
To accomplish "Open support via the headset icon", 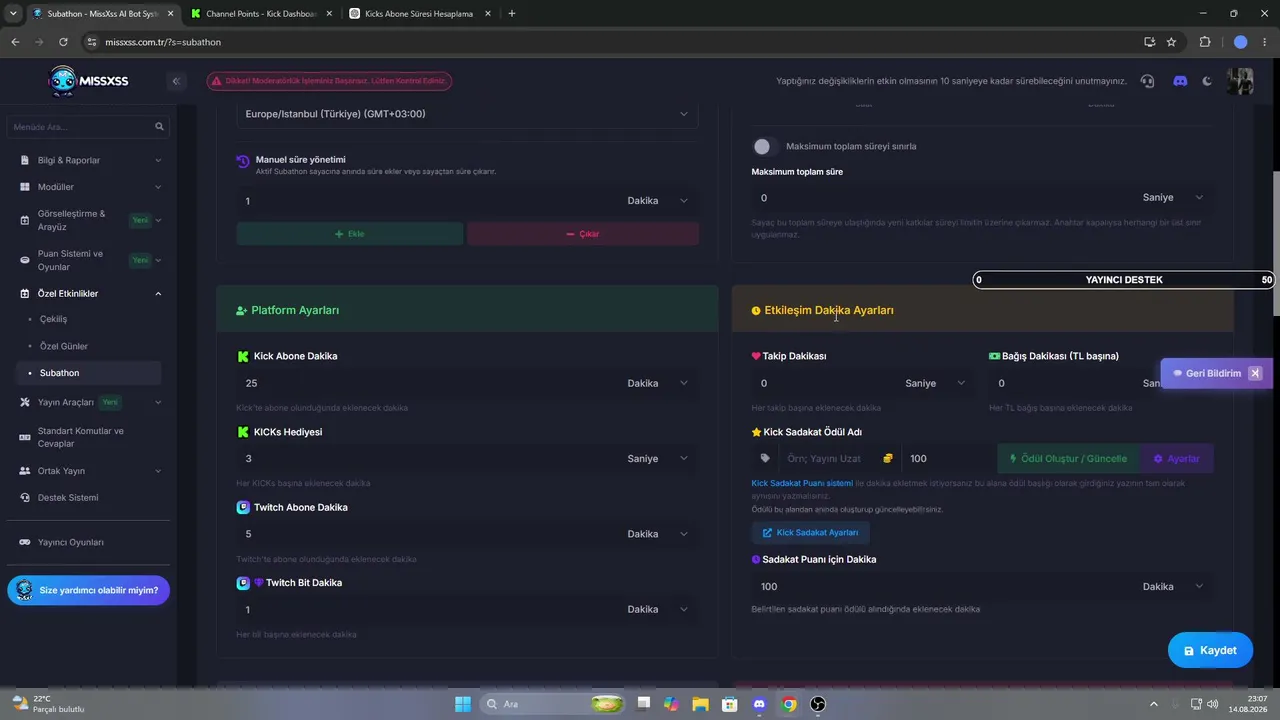I will (x=1147, y=81).
